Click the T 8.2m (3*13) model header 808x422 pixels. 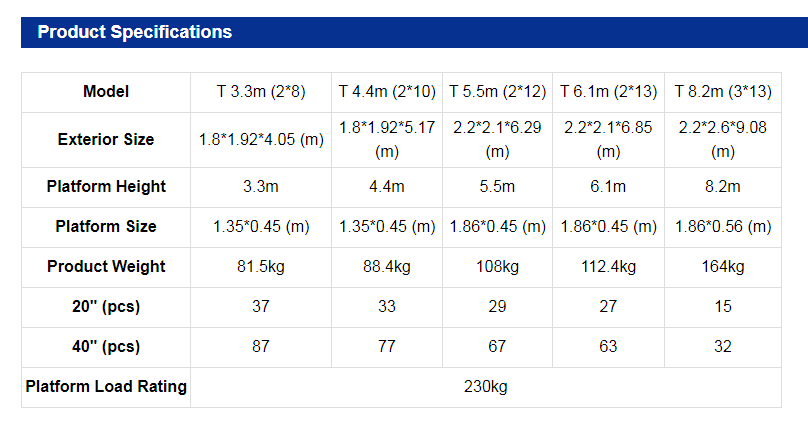pyautogui.click(x=723, y=92)
